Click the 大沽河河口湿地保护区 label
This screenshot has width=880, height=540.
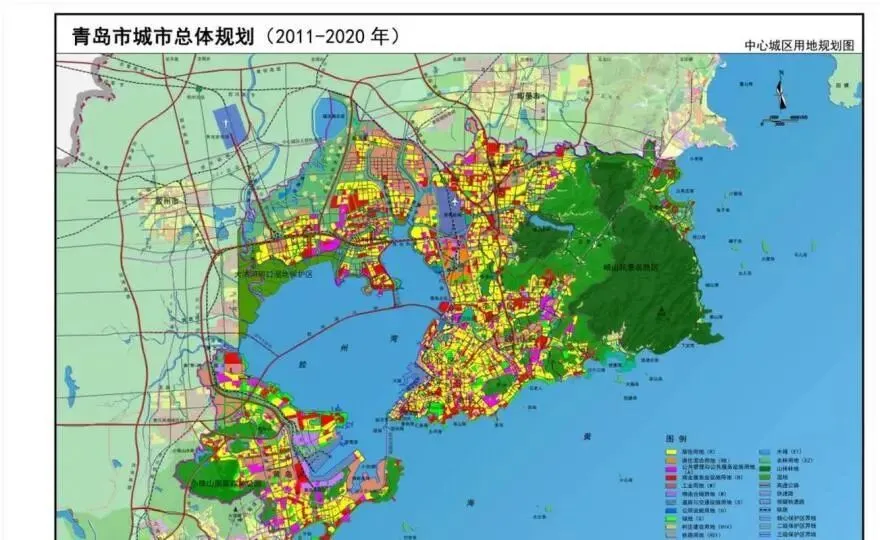pyautogui.click(x=273, y=274)
